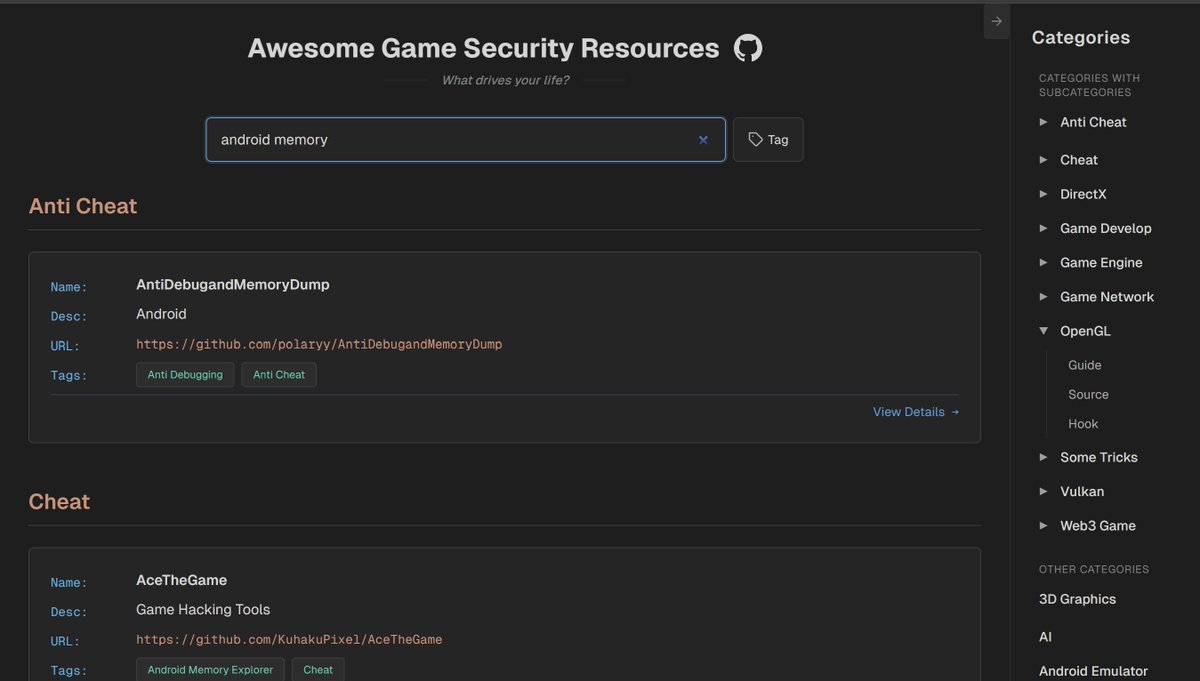Collapse the sidebar with the arrow button
Image resolution: width=1200 pixels, height=681 pixels.
point(996,21)
